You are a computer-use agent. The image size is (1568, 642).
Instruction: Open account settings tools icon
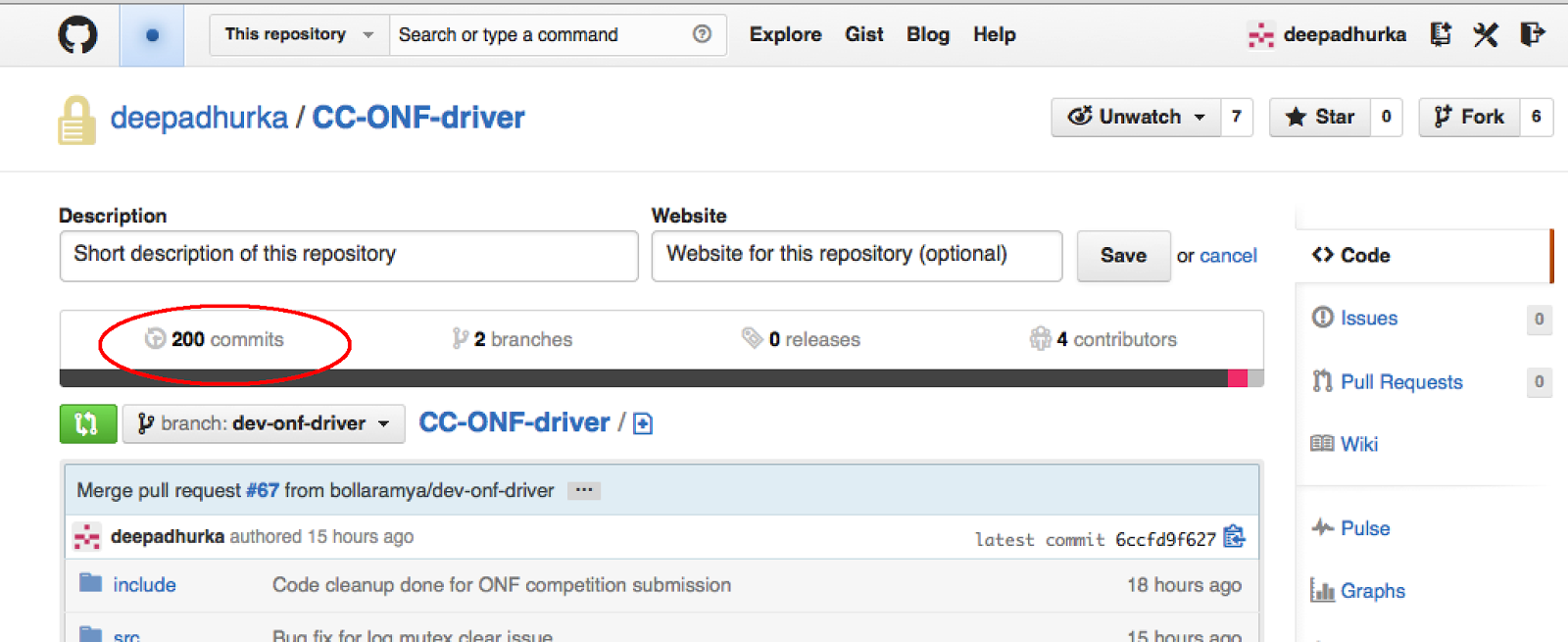tap(1486, 35)
